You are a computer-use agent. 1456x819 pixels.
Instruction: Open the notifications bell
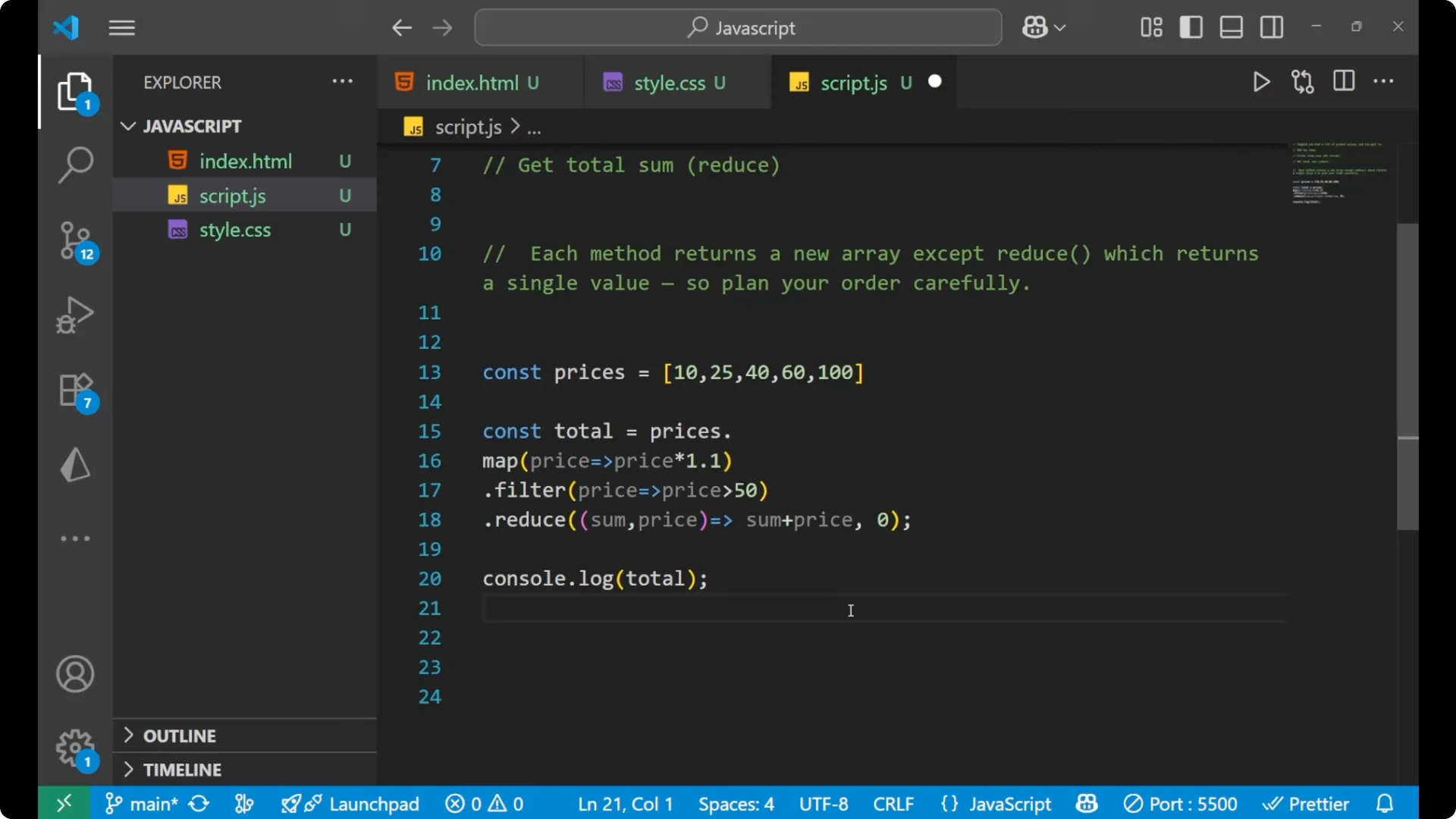1385,803
